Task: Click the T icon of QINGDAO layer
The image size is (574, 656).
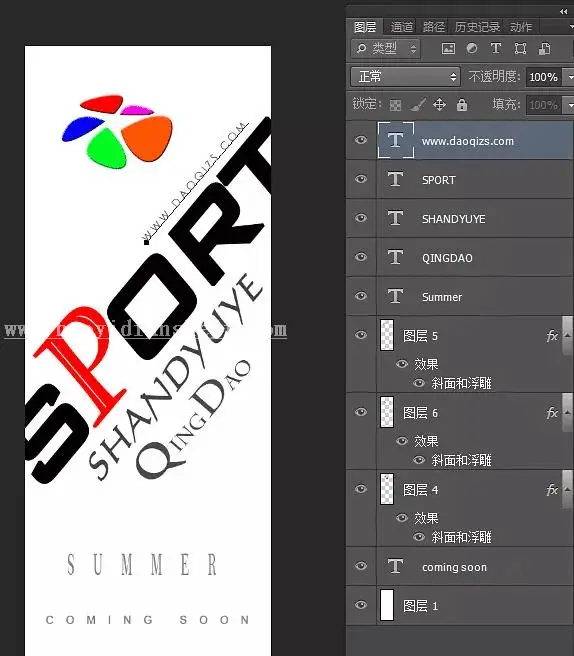Action: [x=395, y=257]
